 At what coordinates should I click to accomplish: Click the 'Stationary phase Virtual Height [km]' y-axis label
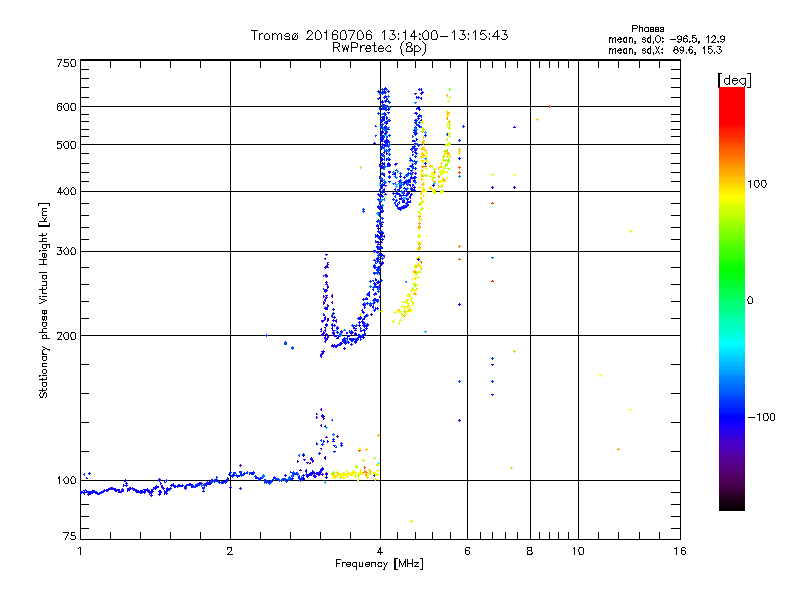(43, 300)
